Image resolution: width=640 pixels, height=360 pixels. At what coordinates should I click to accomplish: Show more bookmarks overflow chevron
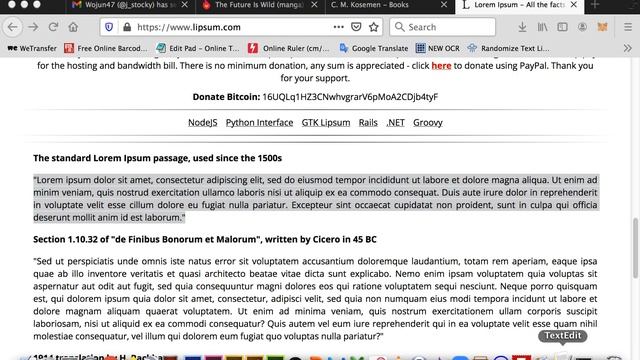pyautogui.click(x=627, y=48)
